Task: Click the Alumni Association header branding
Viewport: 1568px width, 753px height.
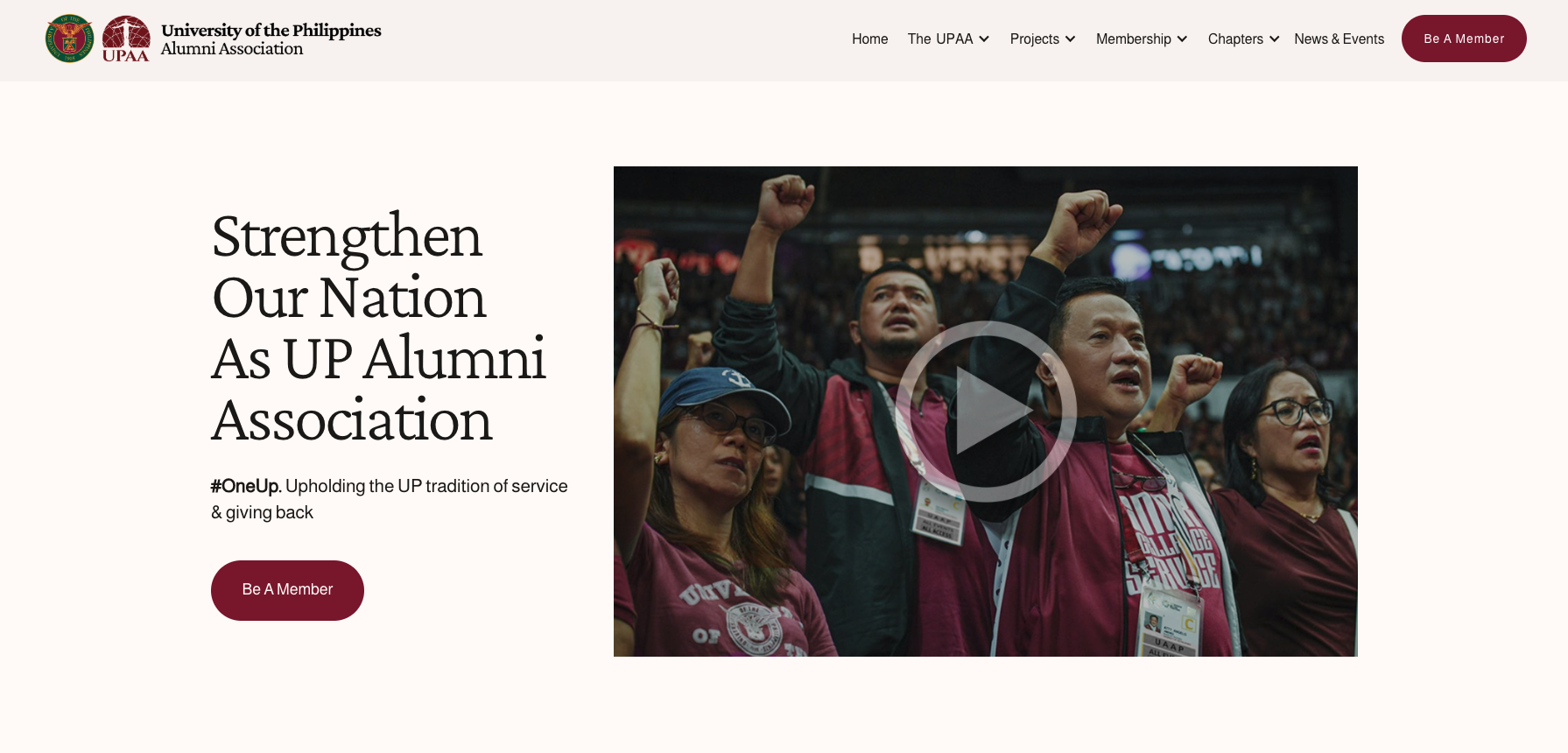Action: (x=231, y=49)
